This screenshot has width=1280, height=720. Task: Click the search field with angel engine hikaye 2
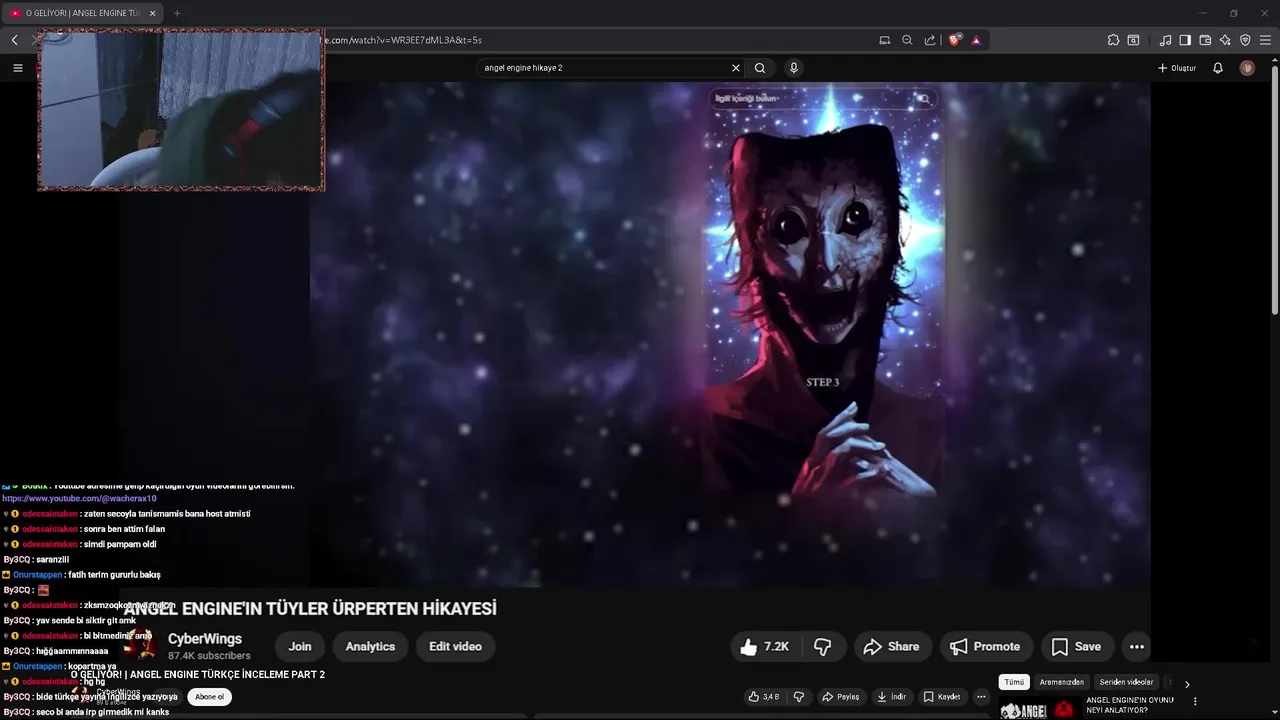coord(604,68)
